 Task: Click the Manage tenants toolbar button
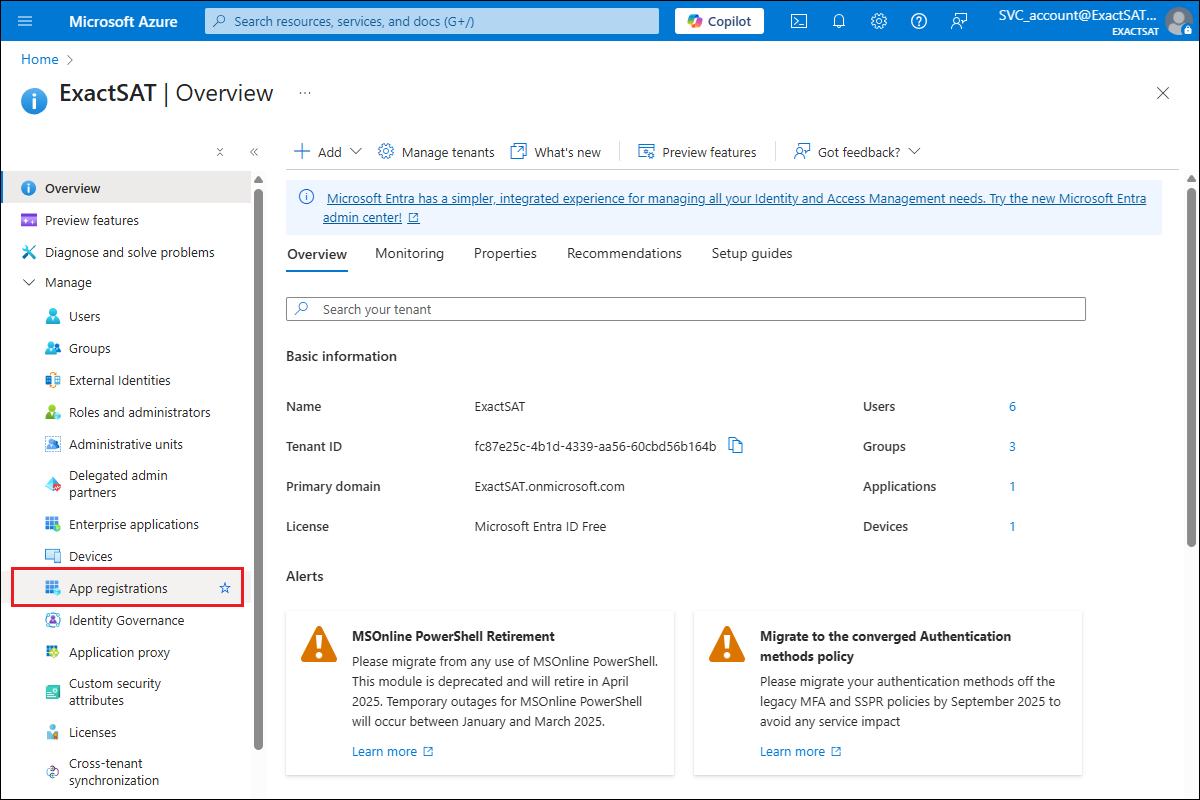(x=436, y=152)
